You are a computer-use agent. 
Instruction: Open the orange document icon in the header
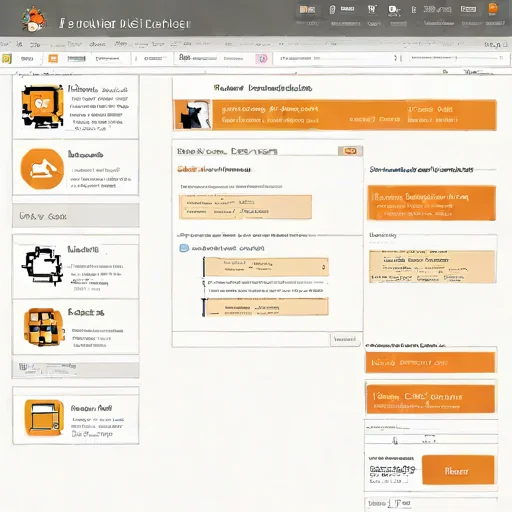click(x=493, y=8)
